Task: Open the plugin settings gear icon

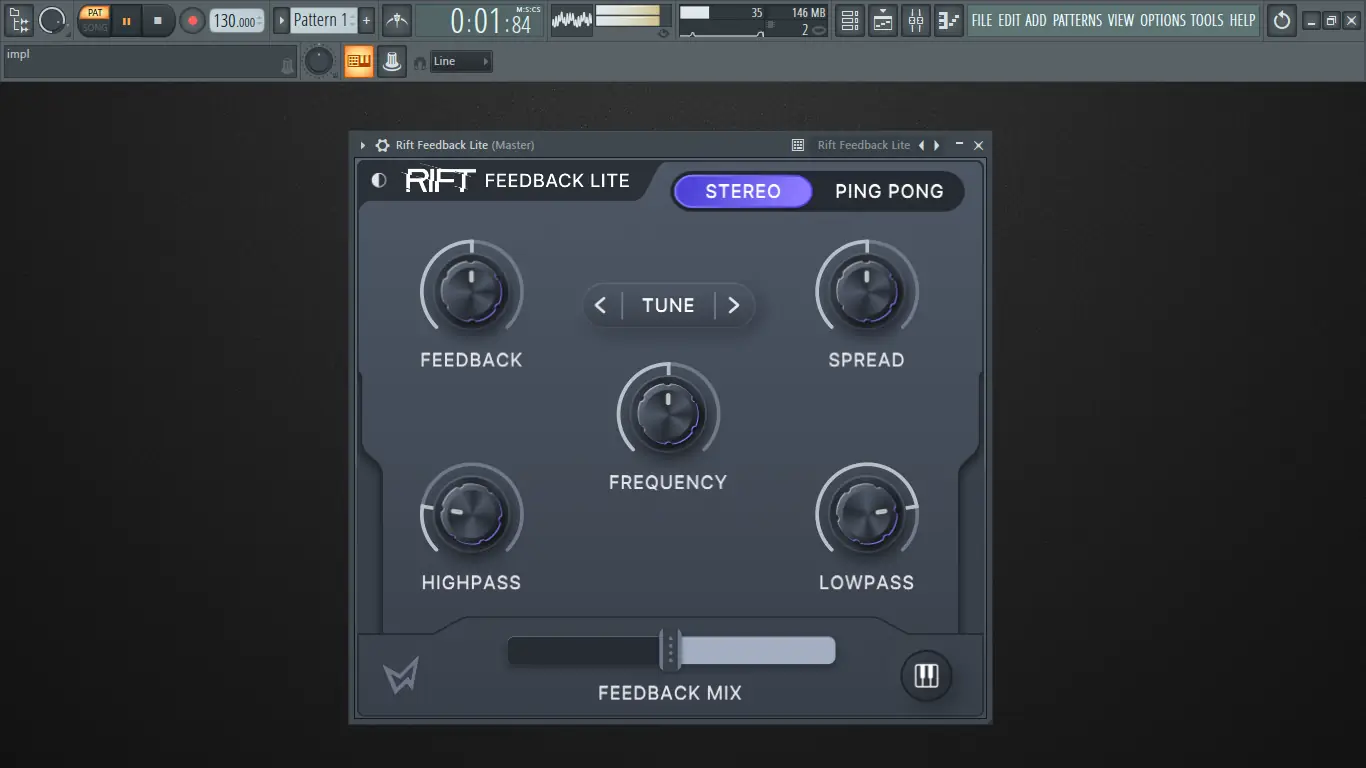Action: [x=382, y=145]
